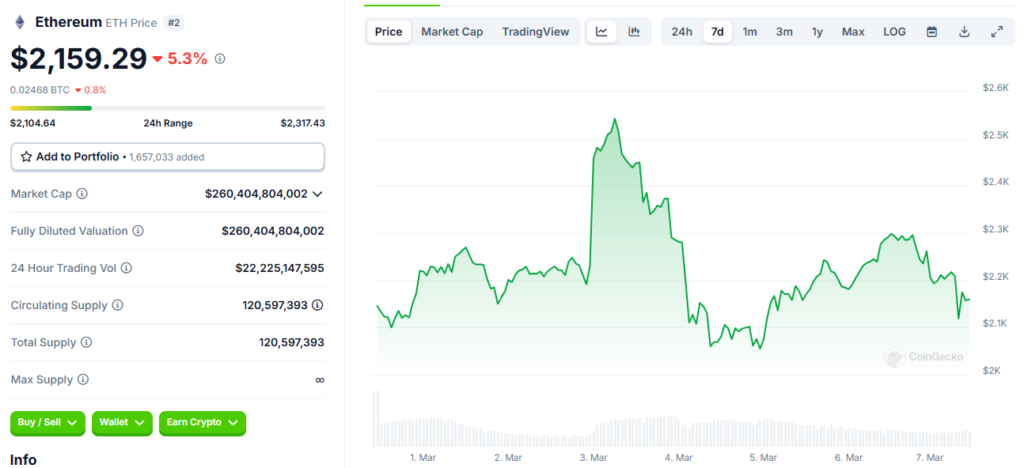Click the $2.5K price axis label
Image resolution: width=1024 pixels, height=468 pixels.
point(996,135)
